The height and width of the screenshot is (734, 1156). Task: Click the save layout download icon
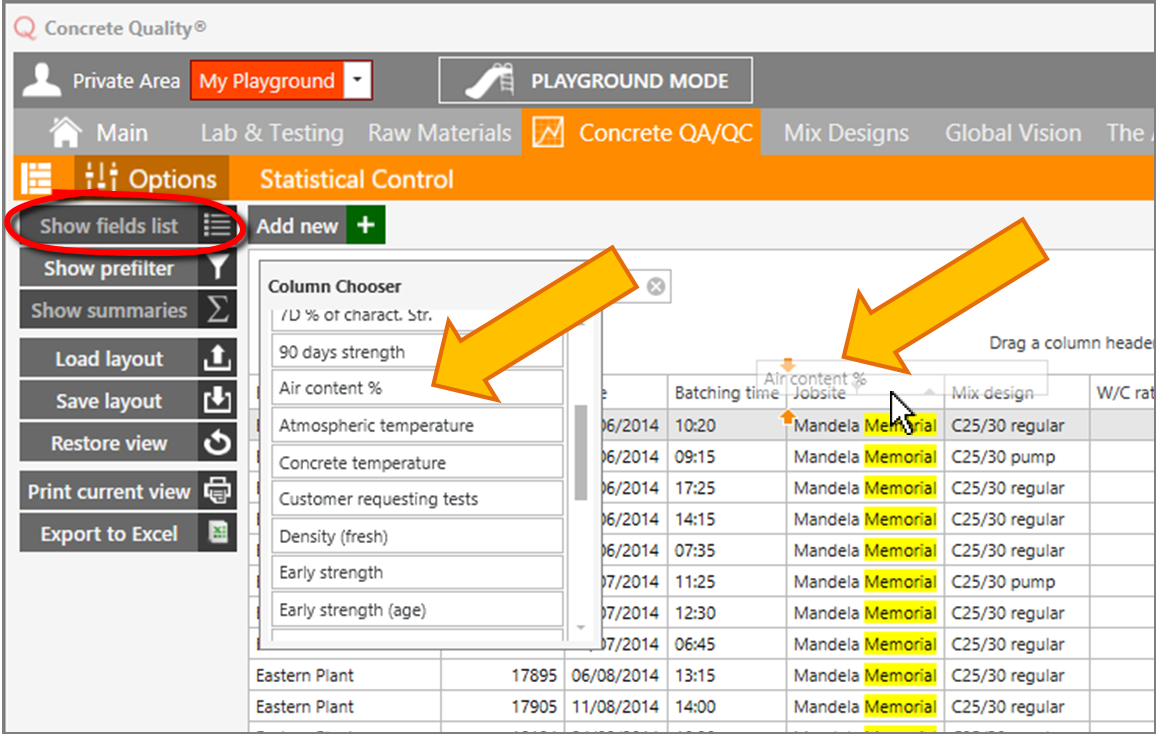pyautogui.click(x=217, y=401)
